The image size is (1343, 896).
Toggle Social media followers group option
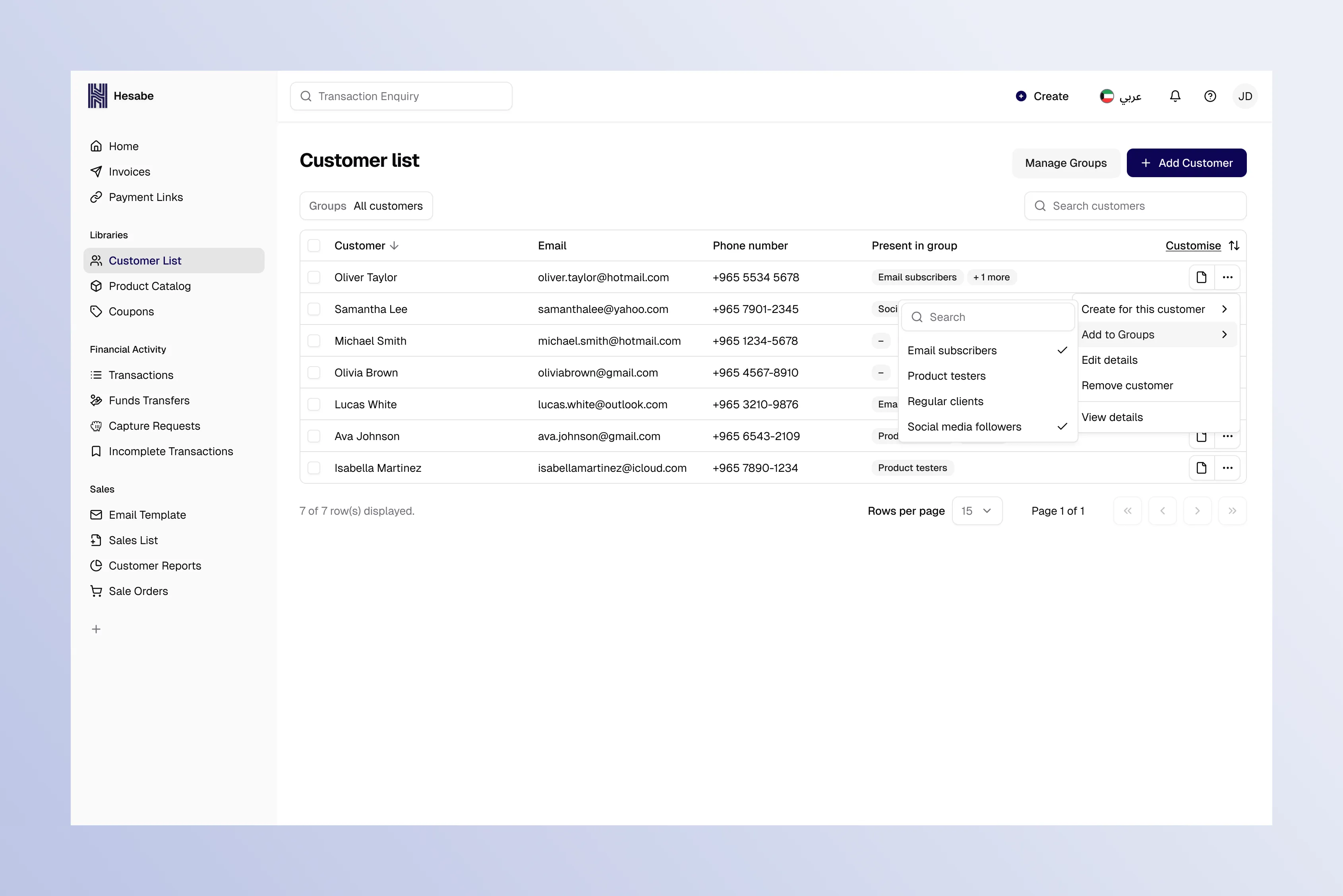[987, 427]
